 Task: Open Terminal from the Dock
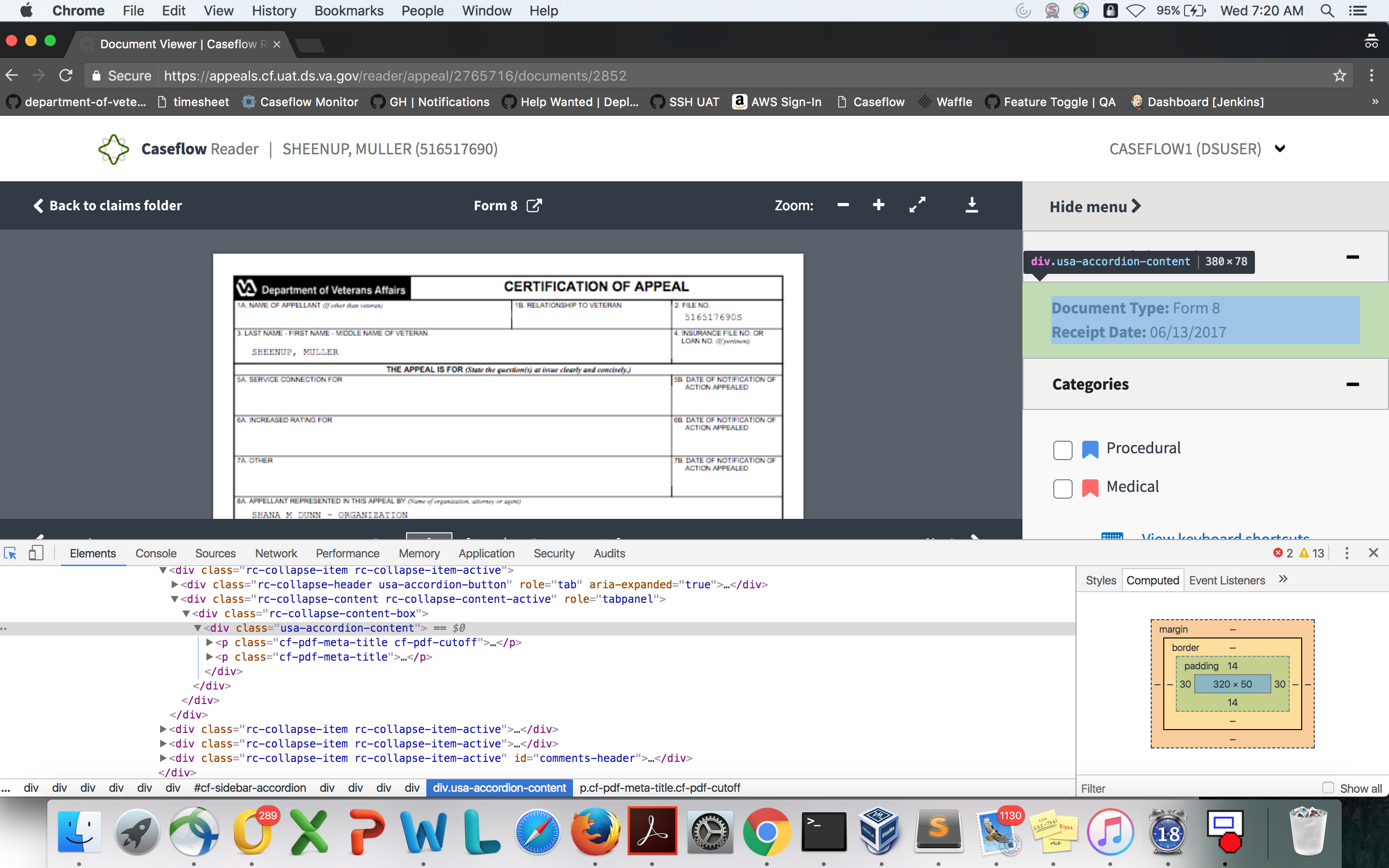[x=824, y=831]
